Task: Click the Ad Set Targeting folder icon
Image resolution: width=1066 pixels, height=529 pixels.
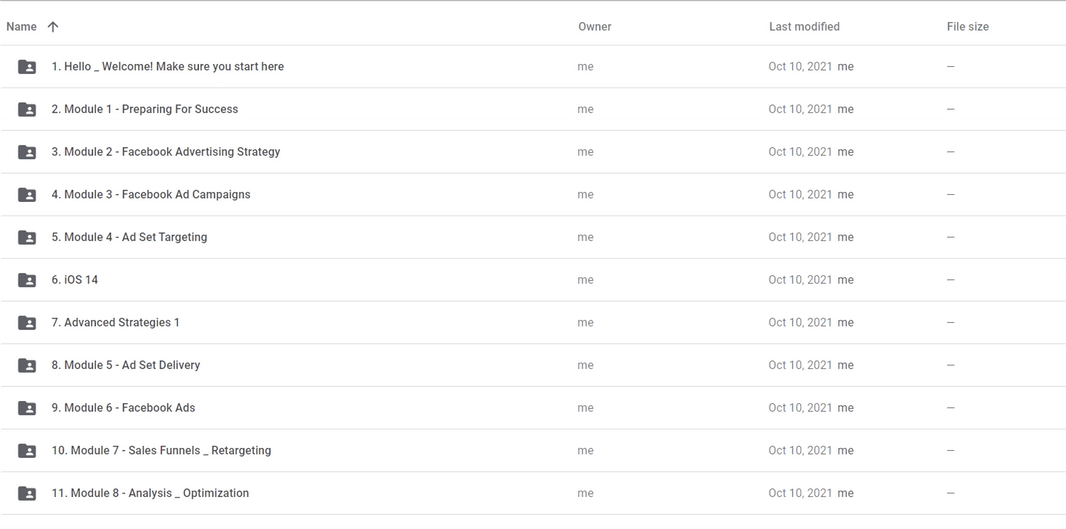Action: (27, 237)
